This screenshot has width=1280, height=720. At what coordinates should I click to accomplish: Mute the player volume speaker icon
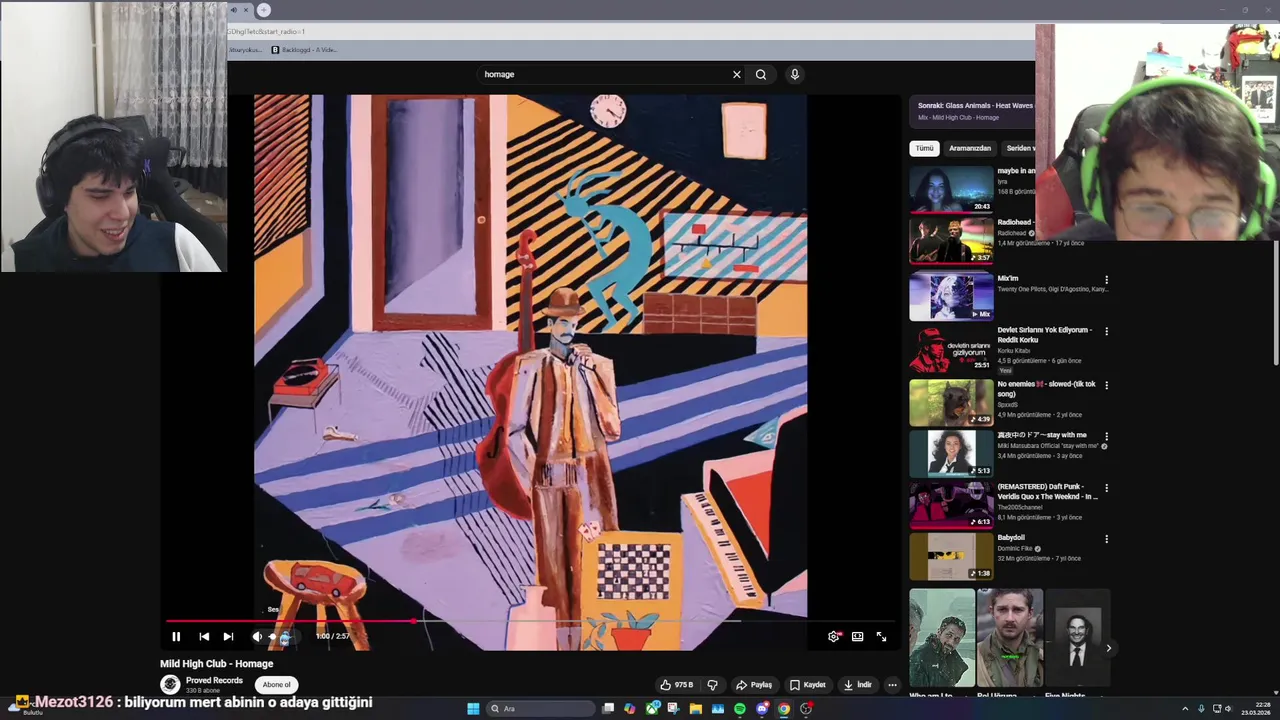[257, 636]
